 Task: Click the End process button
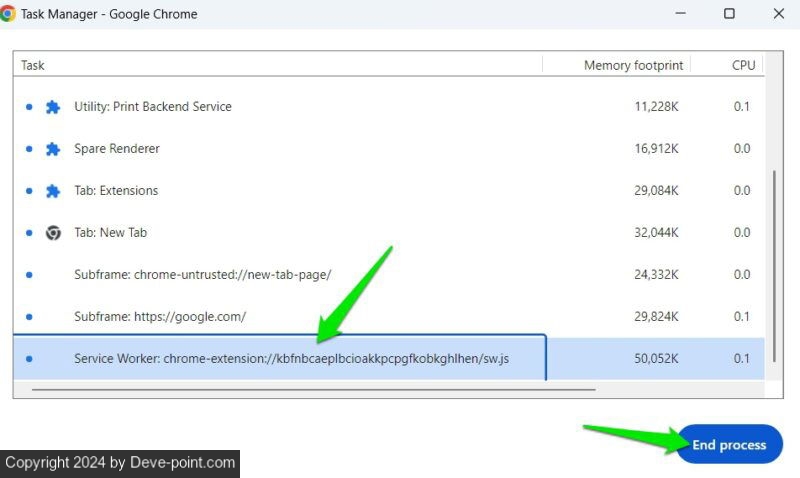coord(729,445)
